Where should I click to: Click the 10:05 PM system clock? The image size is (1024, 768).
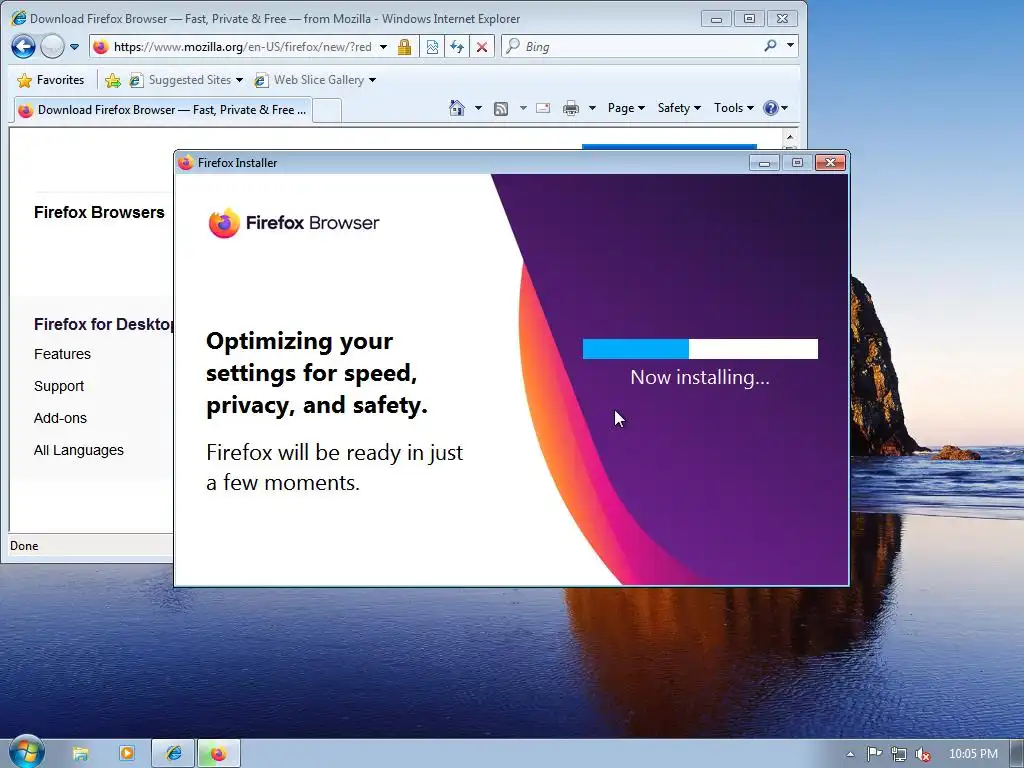coord(973,754)
